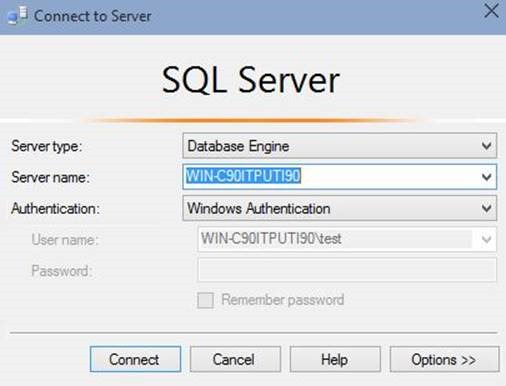
Task: Expand connection Options >>
Action: click(444, 359)
